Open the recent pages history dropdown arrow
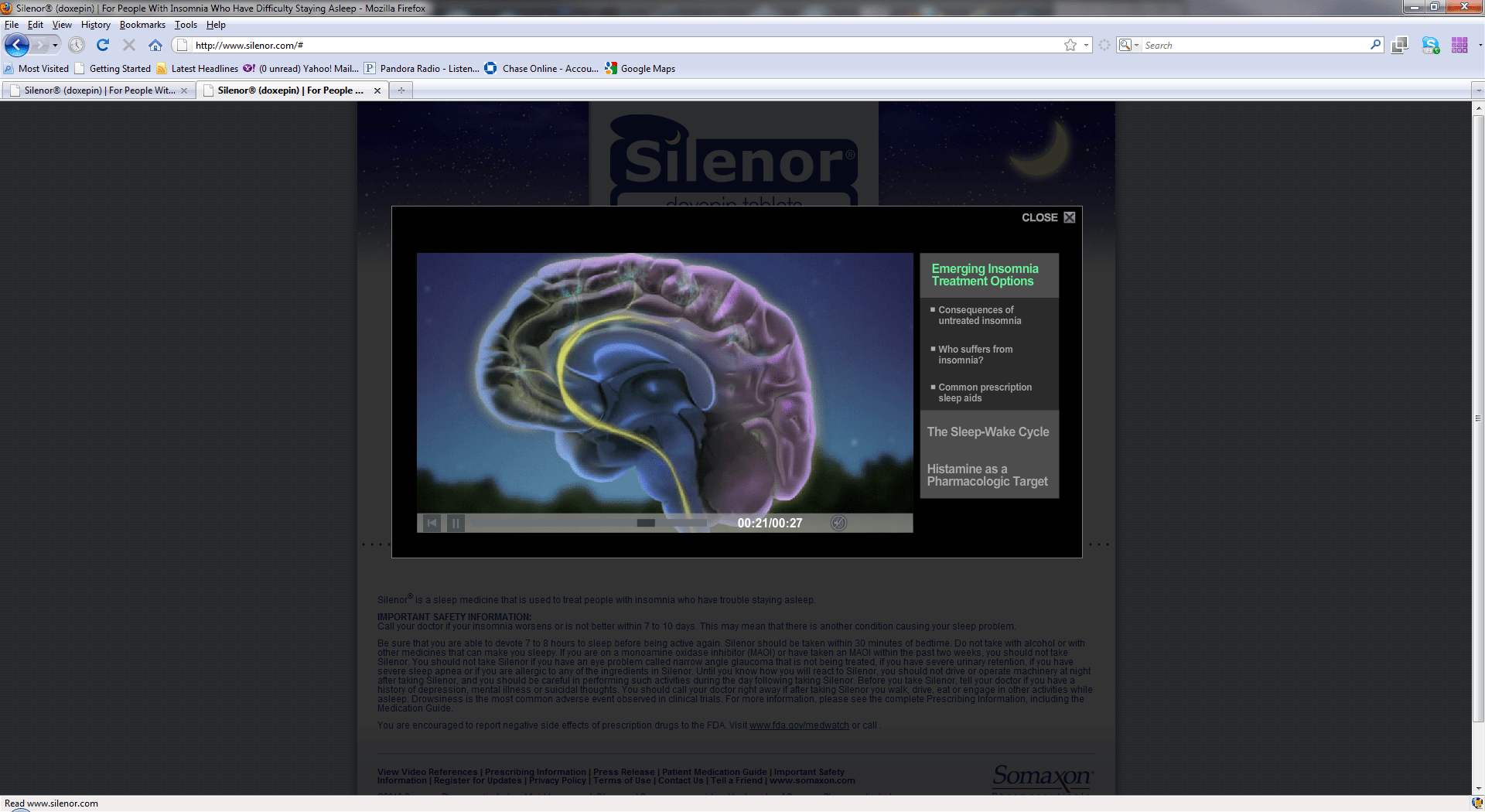Image resolution: width=1485 pixels, height=812 pixels. coord(55,46)
